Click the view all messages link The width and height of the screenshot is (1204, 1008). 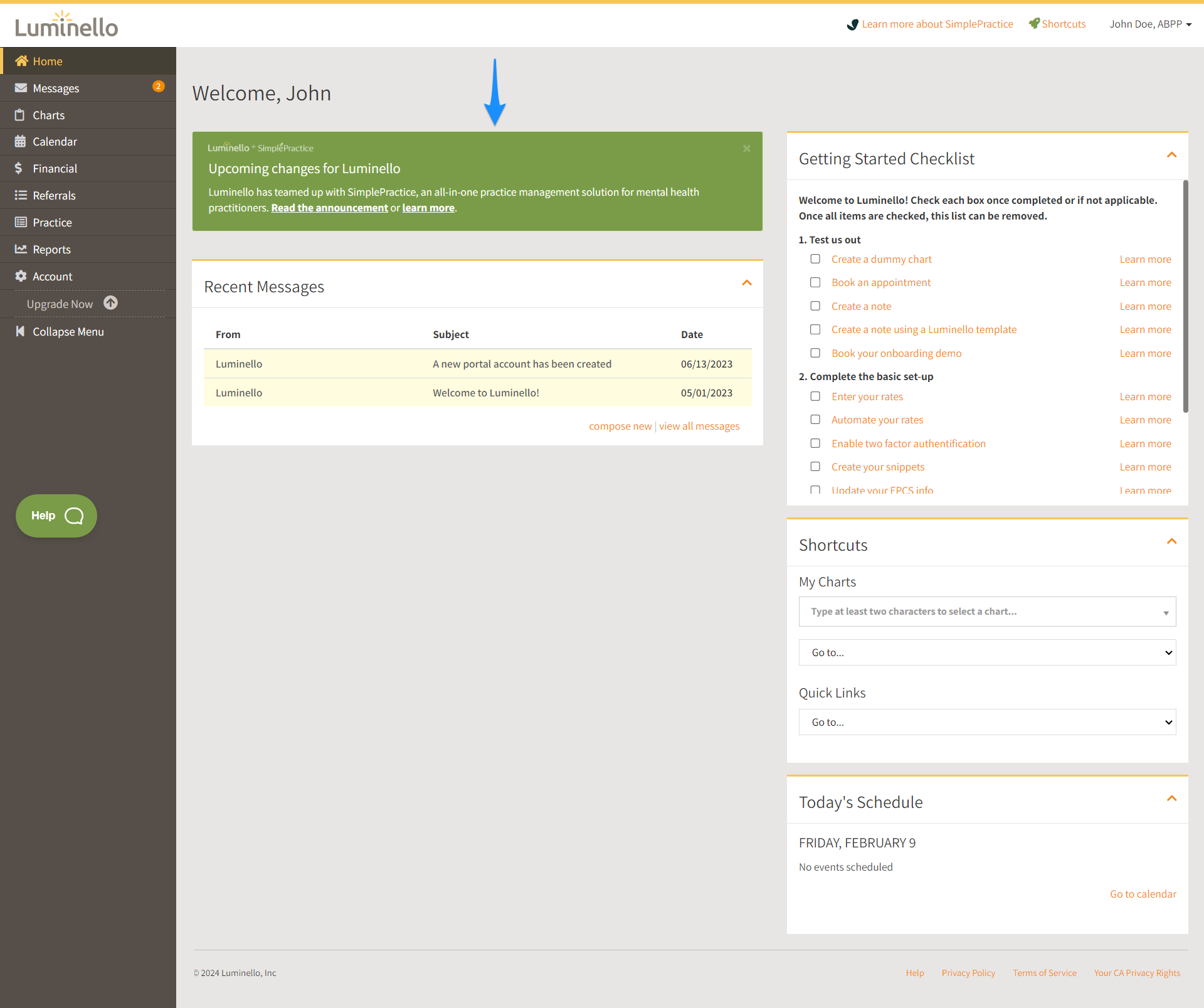tap(699, 426)
